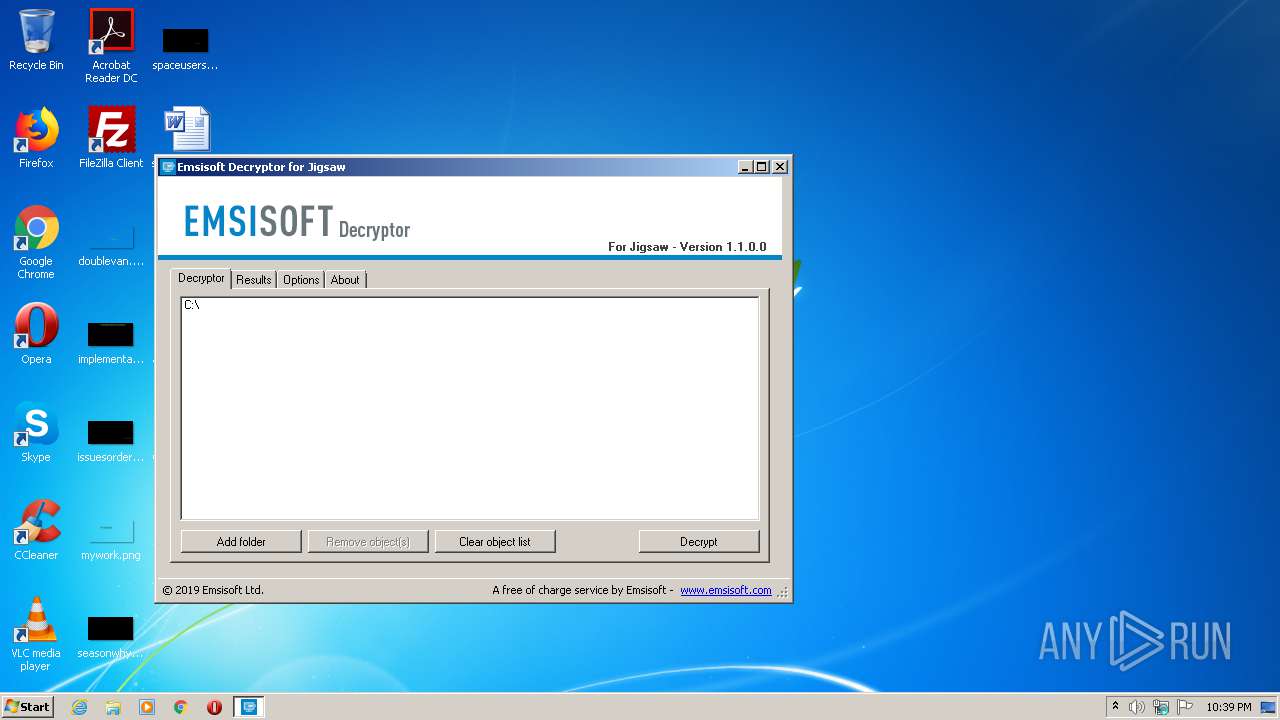Image resolution: width=1280 pixels, height=720 pixels.
Task: Click disabled Remove object(s) button
Action: (x=368, y=541)
